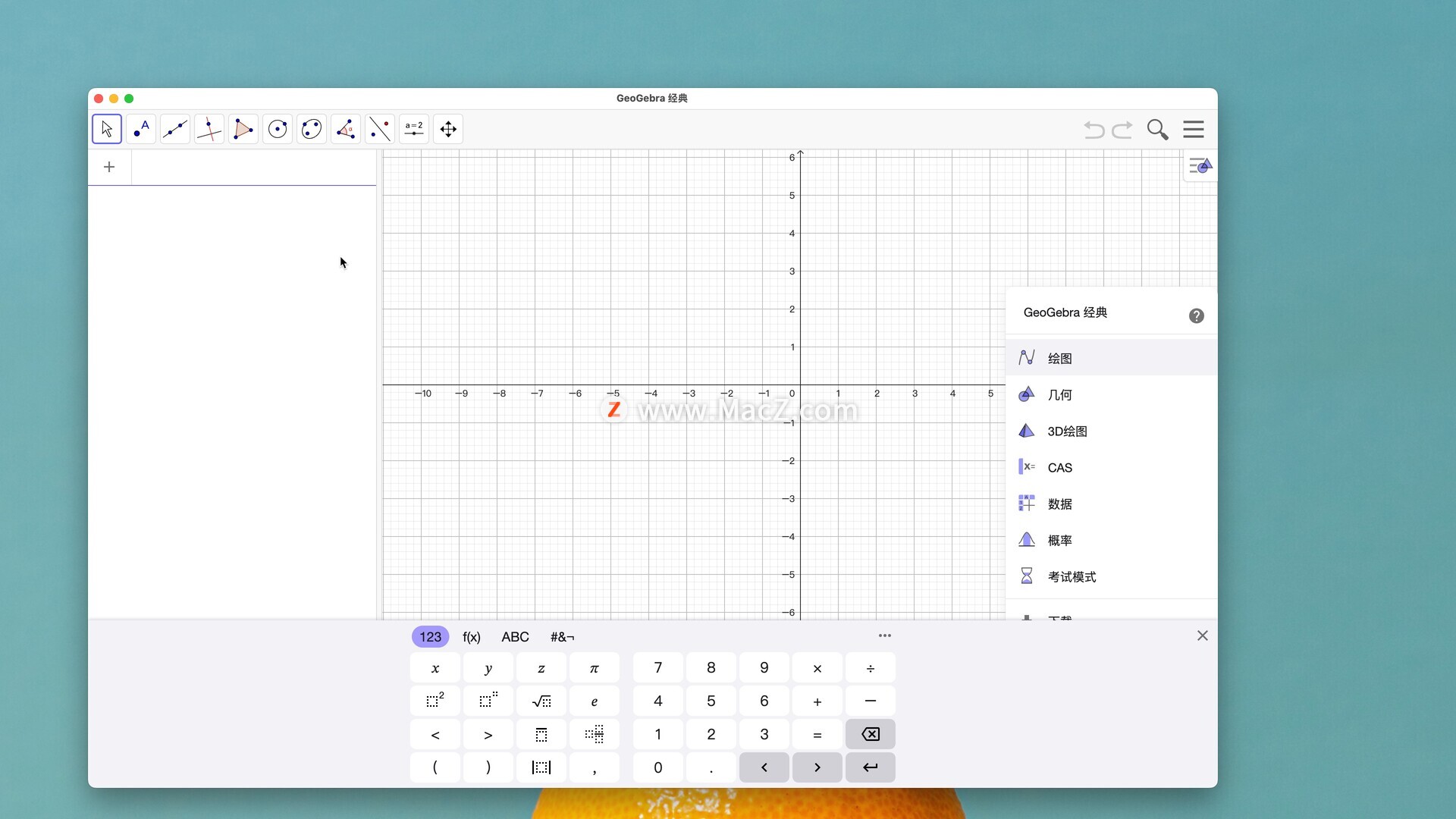Close the virtual keyboard
Viewport: 1456px width, 819px height.
[1203, 635]
